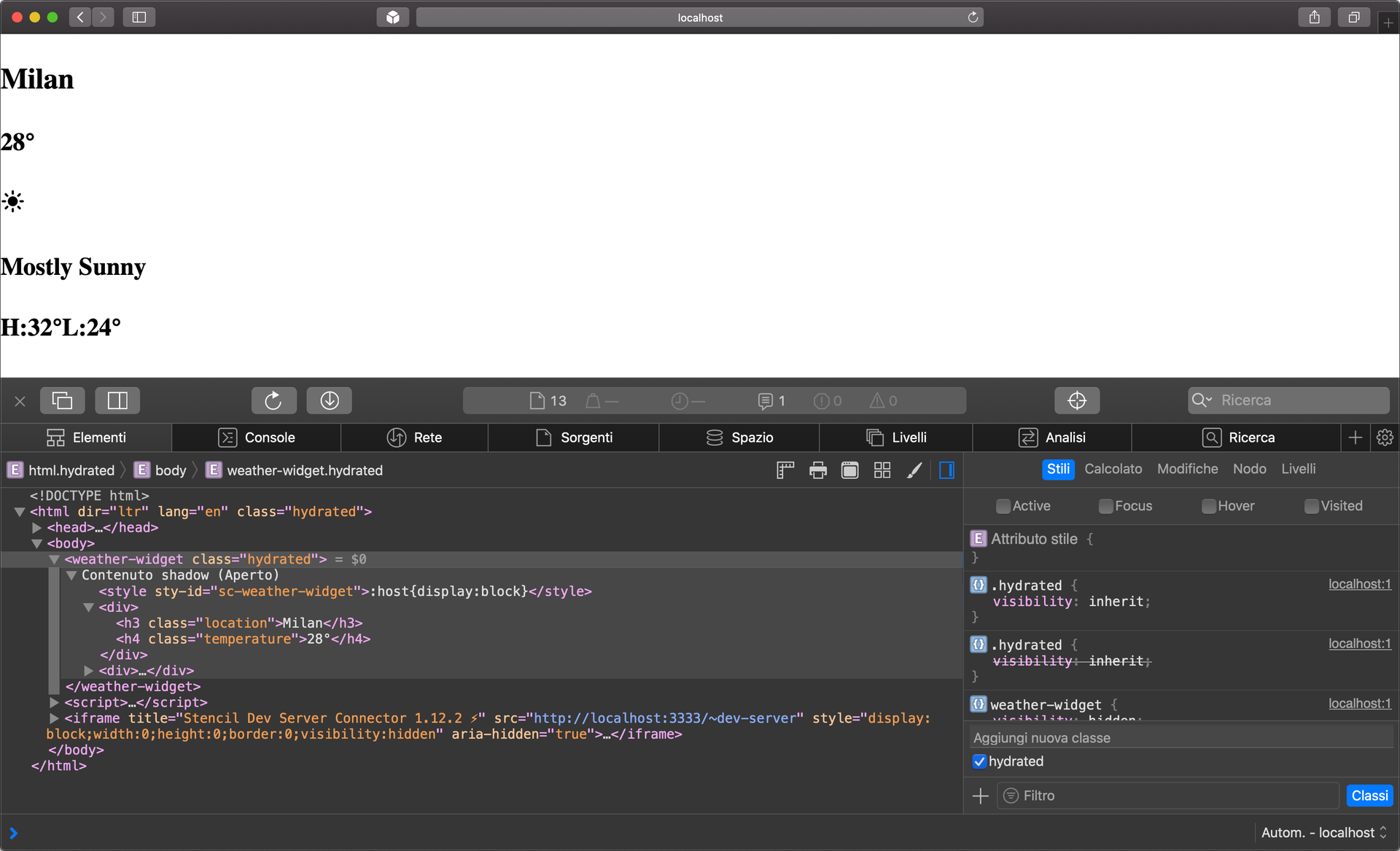This screenshot has width=1400, height=851.
Task: Enable Focus pseudo-class checkbox
Action: point(1105,506)
